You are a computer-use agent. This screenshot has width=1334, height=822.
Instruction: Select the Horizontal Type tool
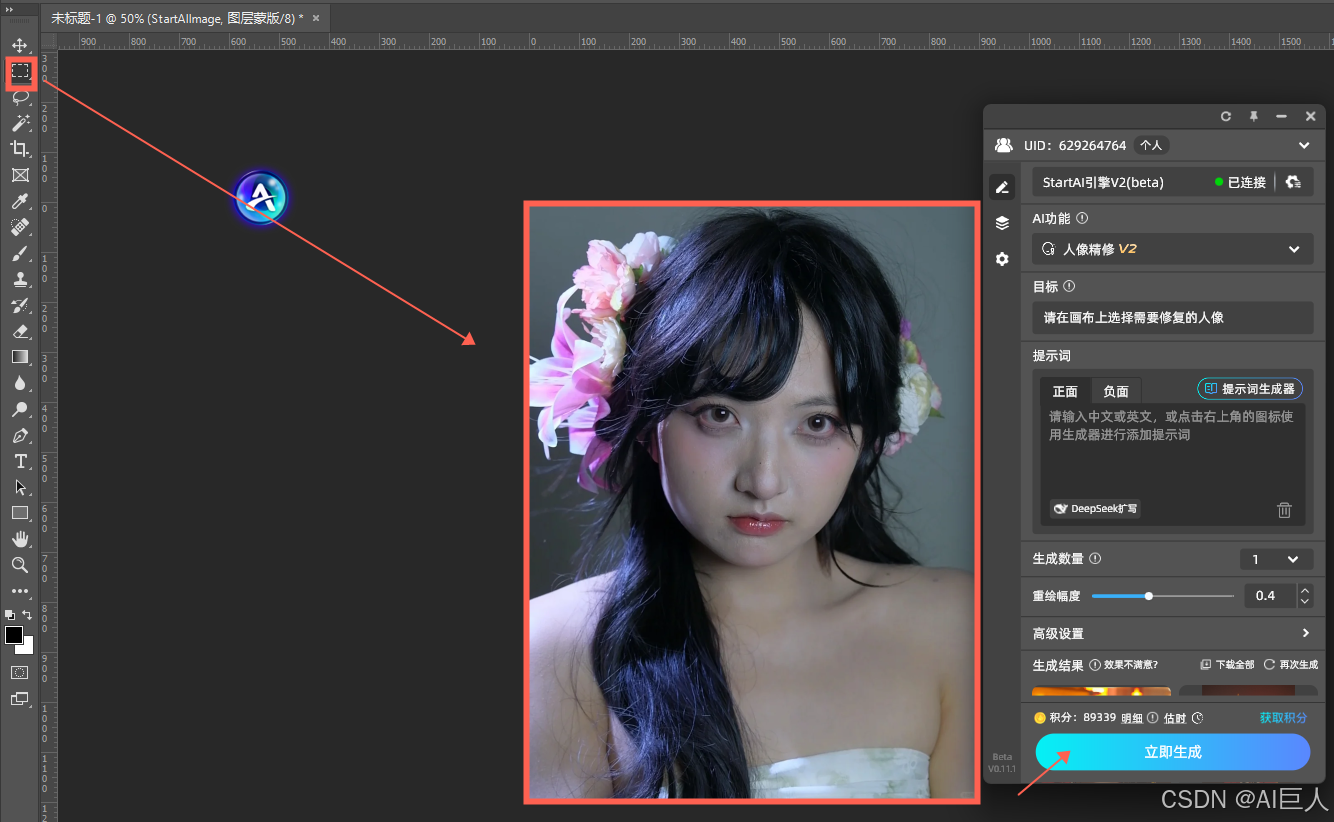click(20, 461)
